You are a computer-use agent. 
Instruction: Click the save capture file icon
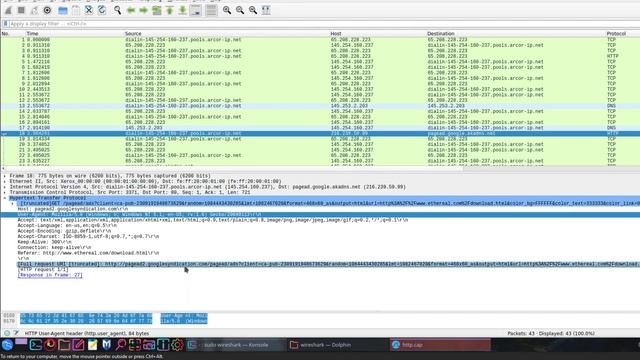click(x=76, y=10)
